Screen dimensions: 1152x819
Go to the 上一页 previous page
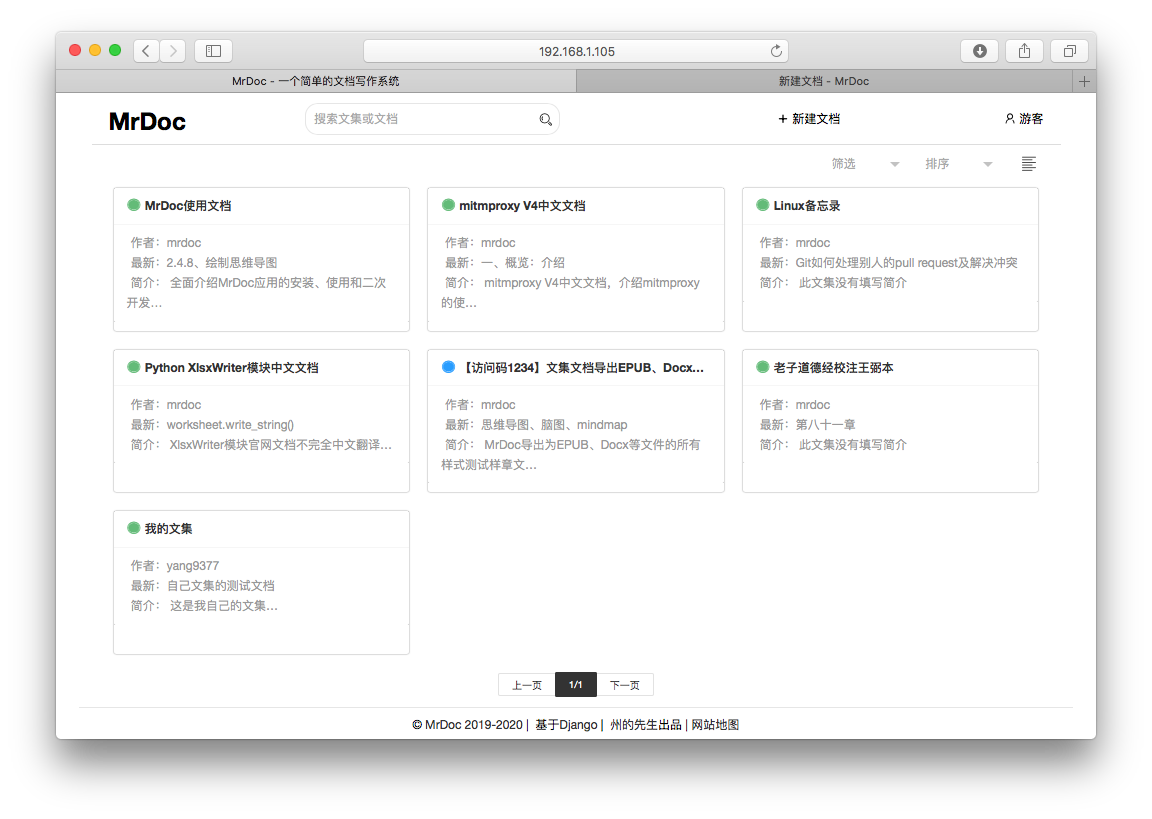[527, 685]
